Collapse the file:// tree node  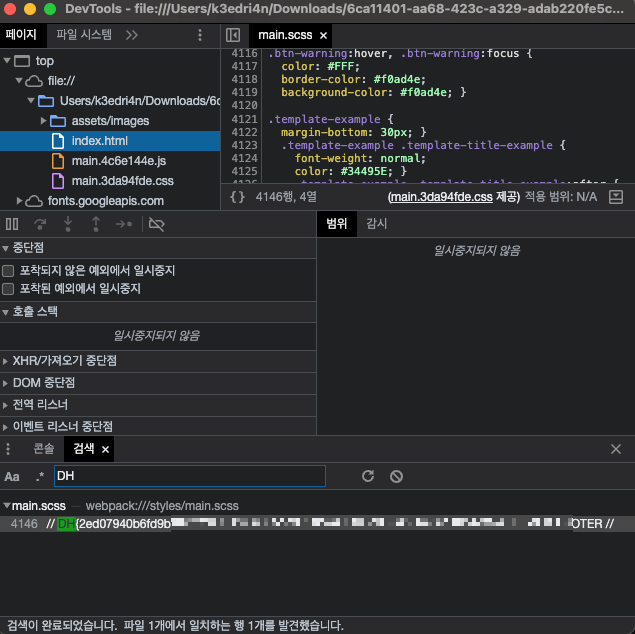(x=19, y=80)
